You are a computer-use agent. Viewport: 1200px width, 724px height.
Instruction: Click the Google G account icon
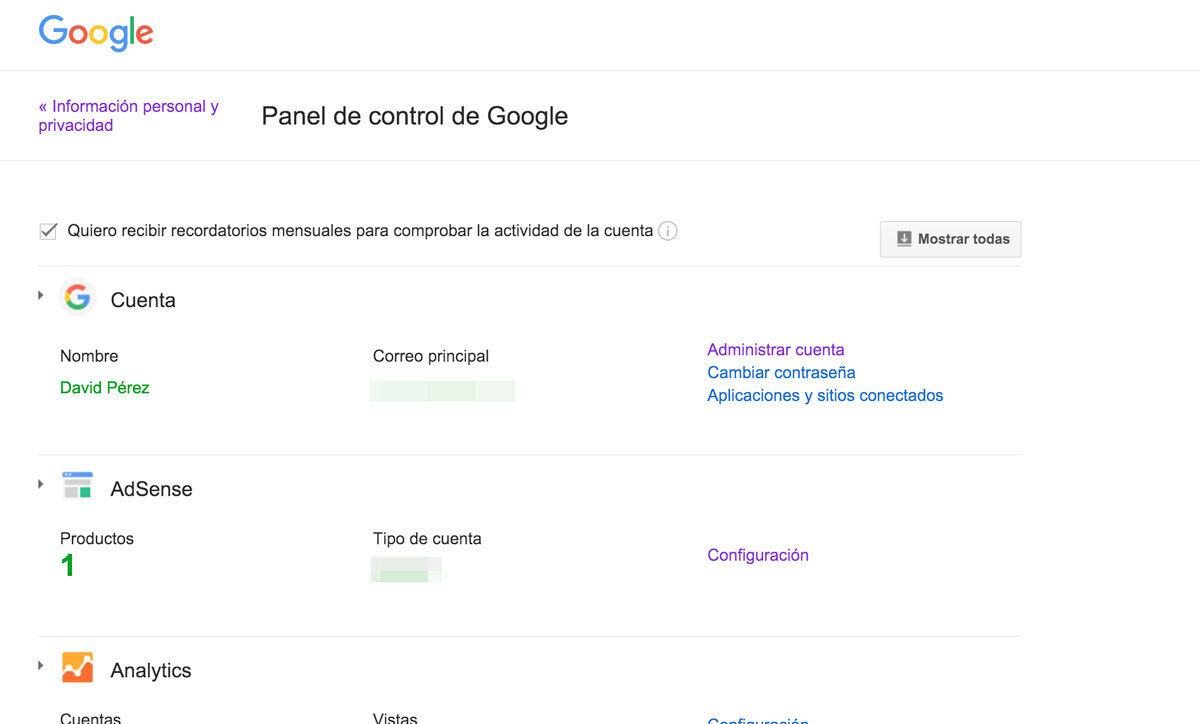pyautogui.click(x=77, y=298)
